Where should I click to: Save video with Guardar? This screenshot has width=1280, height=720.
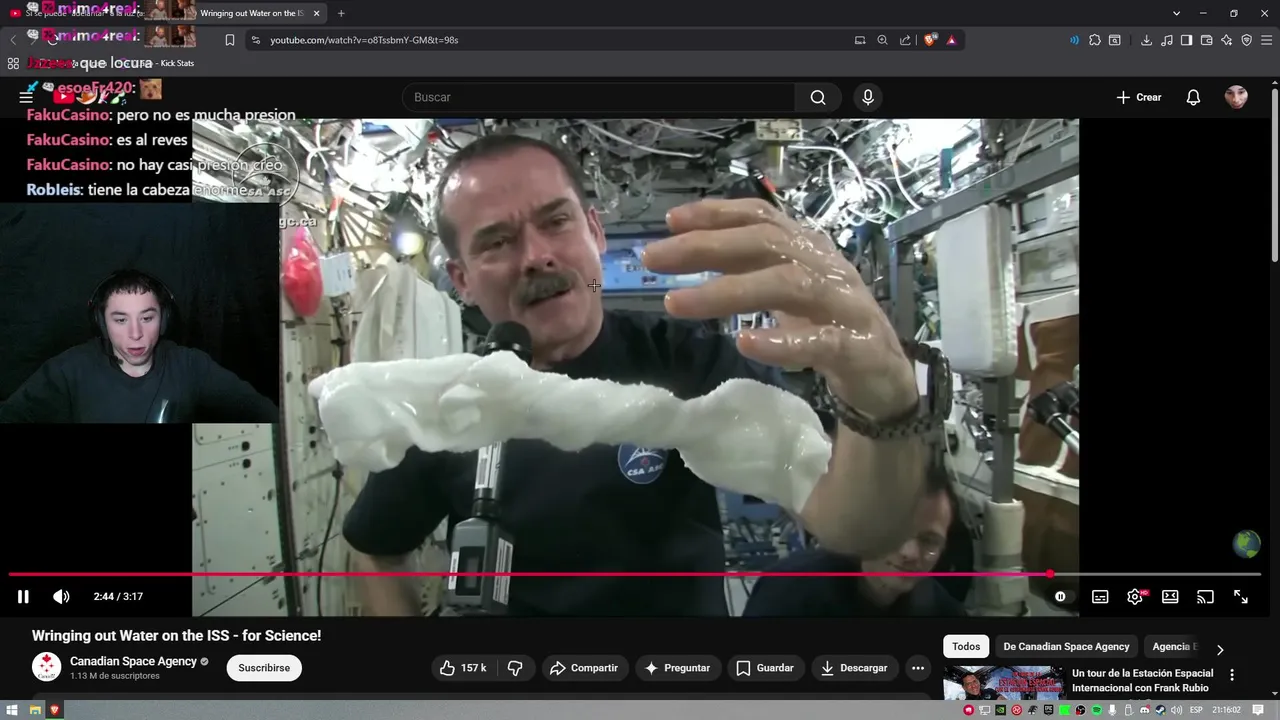coord(765,668)
